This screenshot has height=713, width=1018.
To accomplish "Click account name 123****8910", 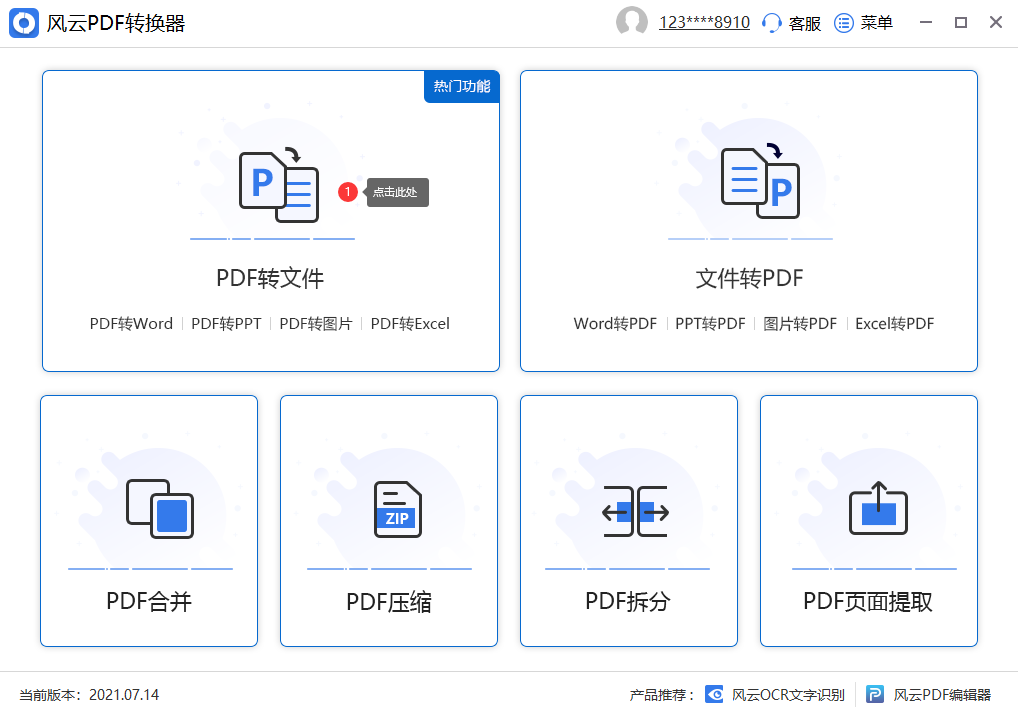I will point(704,23).
